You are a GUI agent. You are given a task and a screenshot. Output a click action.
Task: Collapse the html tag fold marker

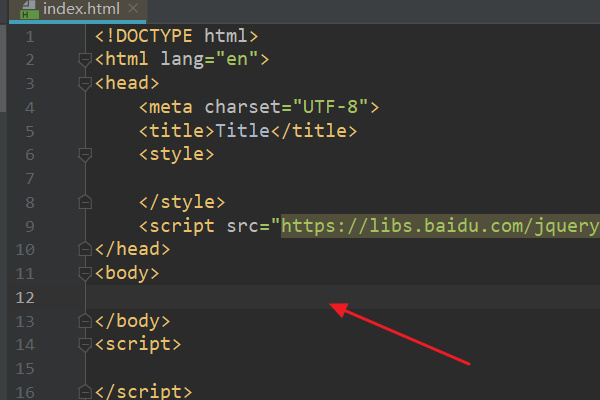pyautogui.click(x=85, y=60)
